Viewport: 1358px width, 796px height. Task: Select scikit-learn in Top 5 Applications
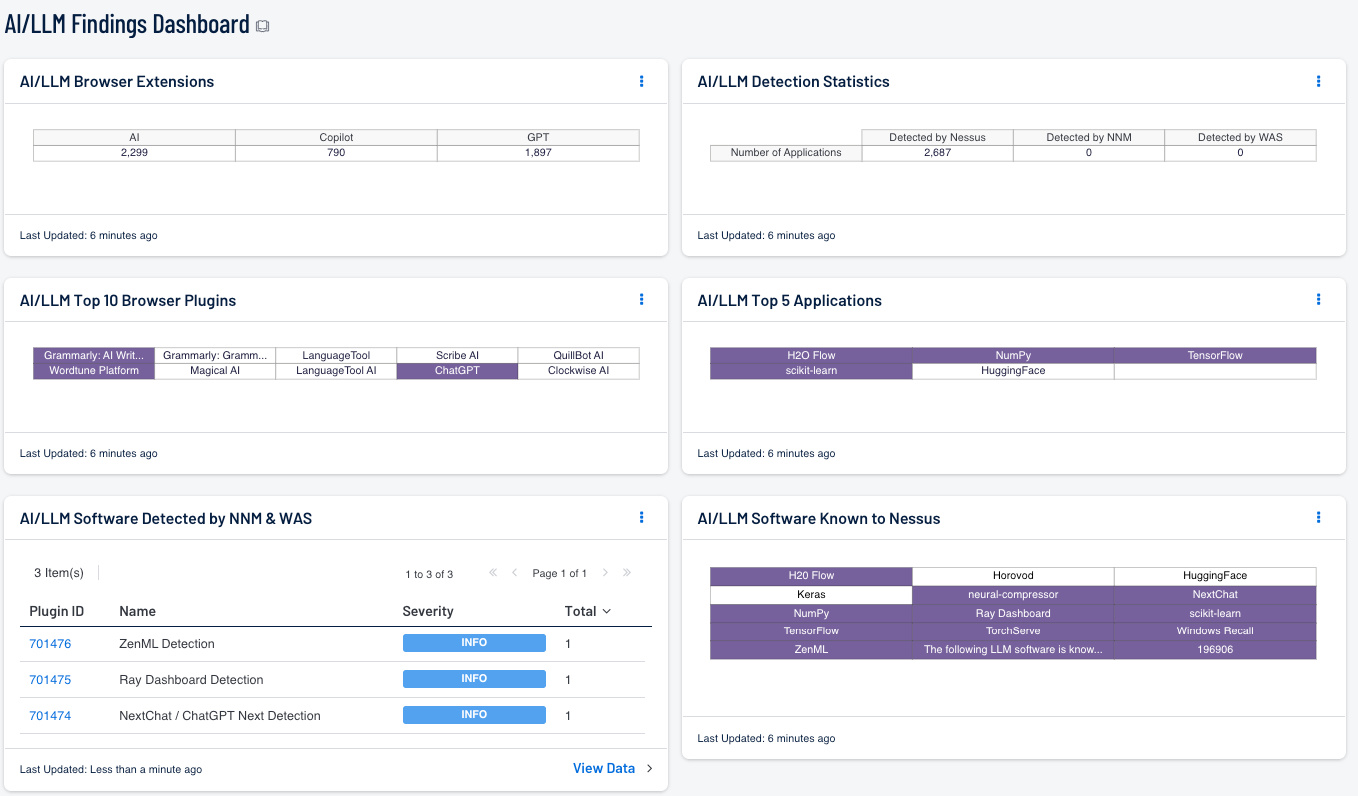[x=811, y=371]
